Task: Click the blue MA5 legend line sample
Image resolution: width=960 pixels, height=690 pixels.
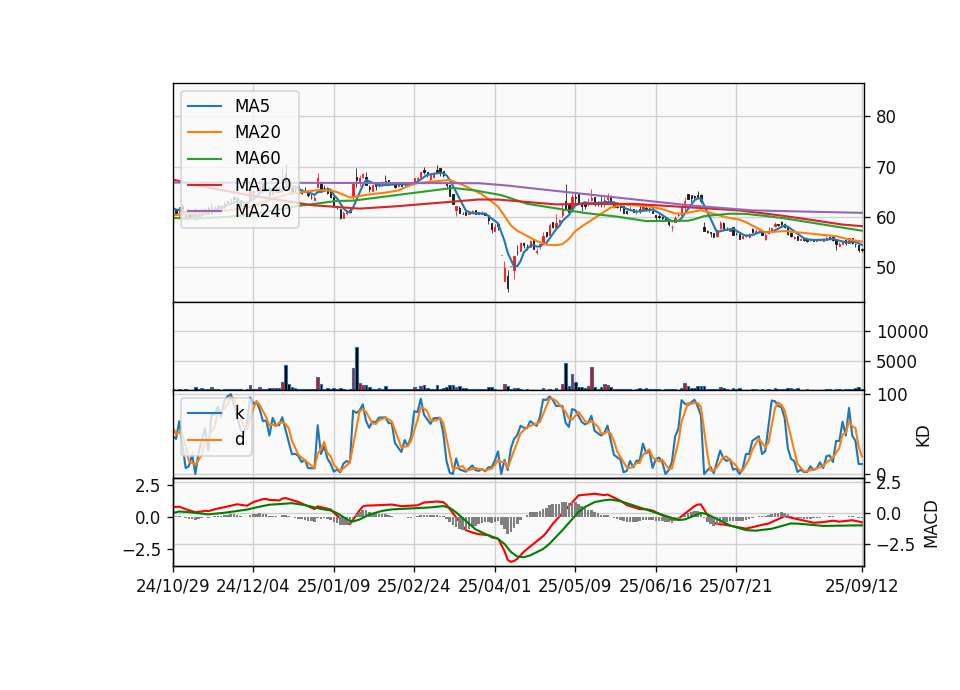Action: (x=204, y=106)
